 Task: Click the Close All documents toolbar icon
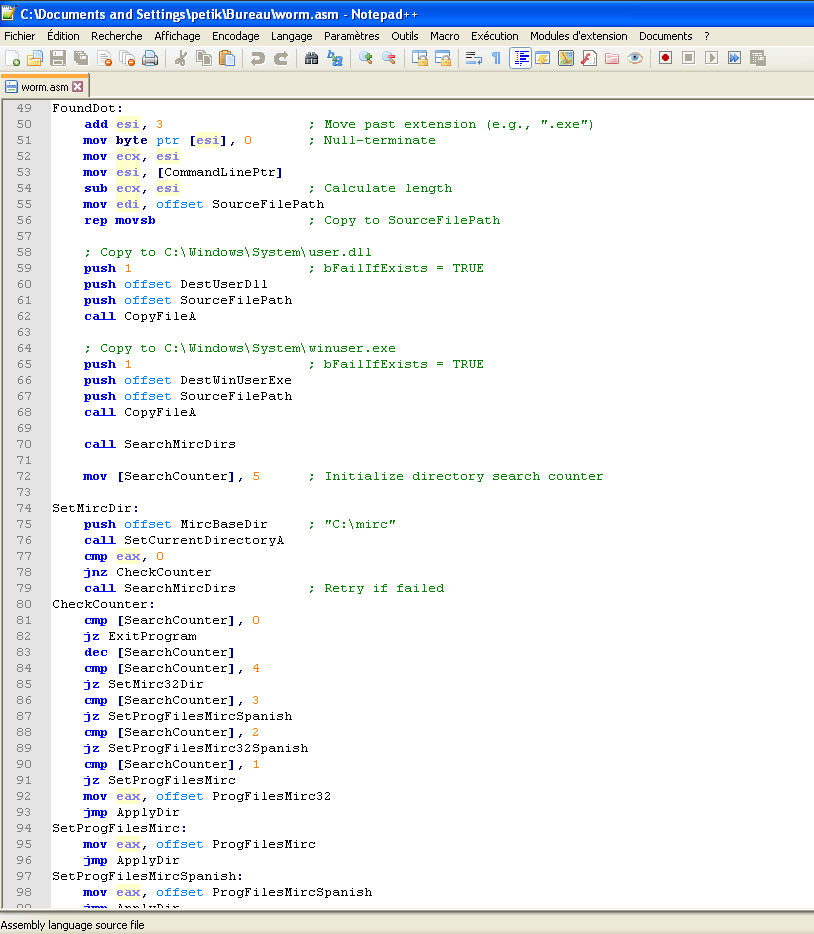pos(127,58)
